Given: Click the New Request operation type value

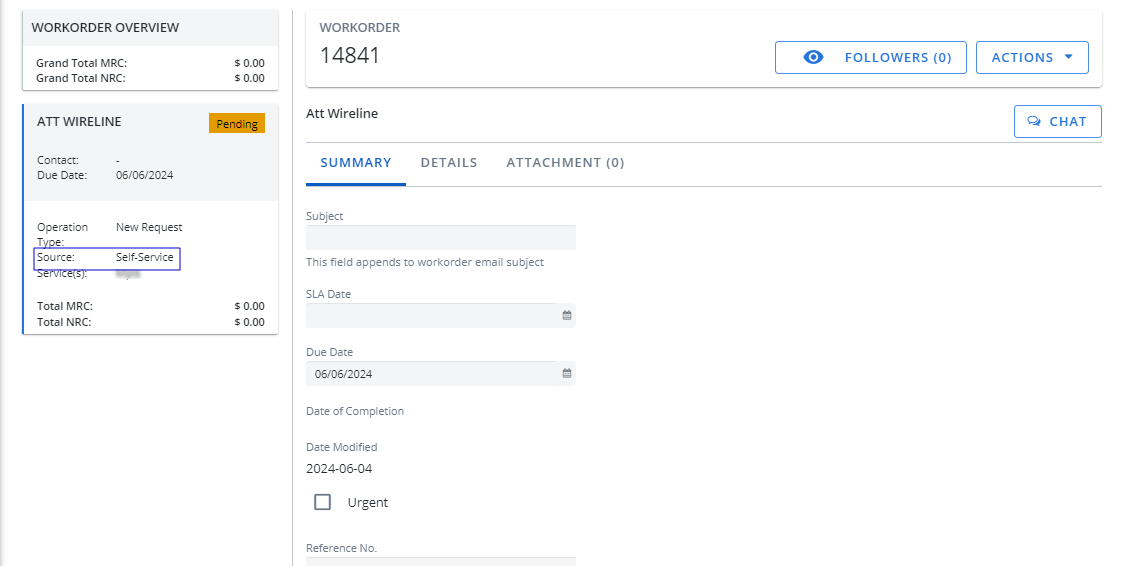Looking at the screenshot, I should click(x=149, y=227).
